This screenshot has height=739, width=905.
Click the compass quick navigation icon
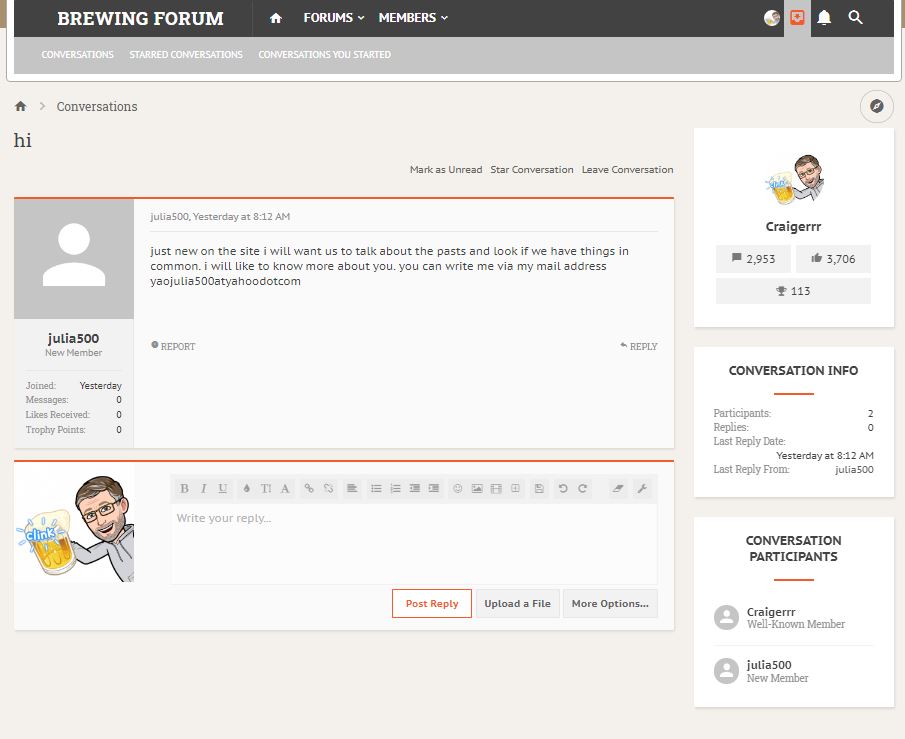[x=876, y=106]
